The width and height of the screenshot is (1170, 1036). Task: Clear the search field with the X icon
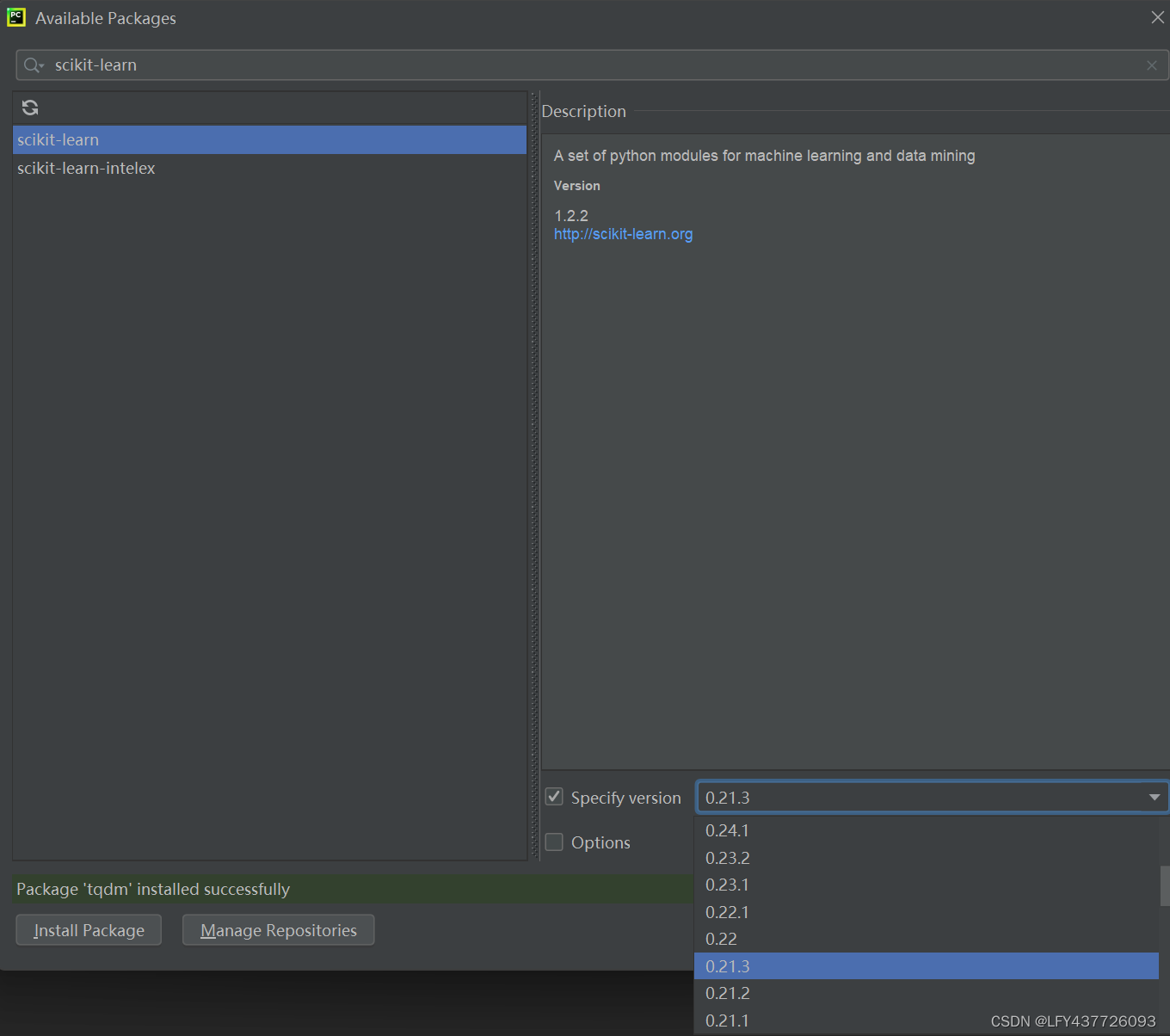(x=1152, y=65)
